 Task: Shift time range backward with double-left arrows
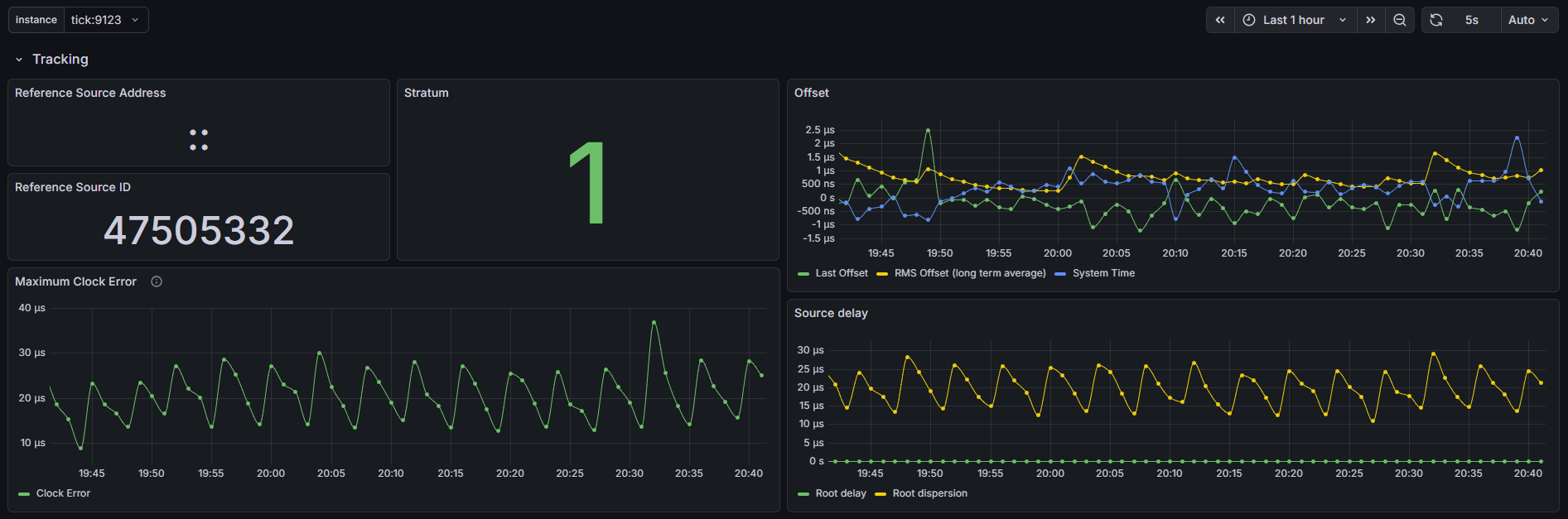click(x=1220, y=20)
